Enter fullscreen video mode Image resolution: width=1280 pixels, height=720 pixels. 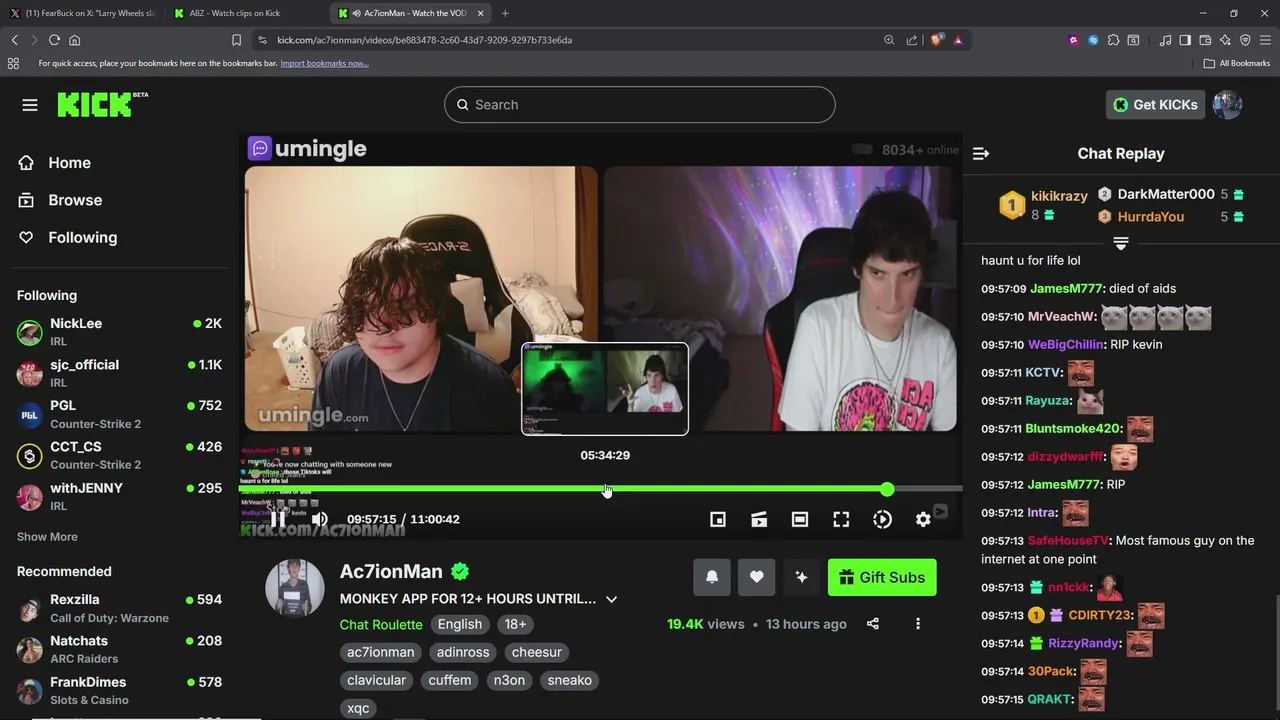pos(841,519)
